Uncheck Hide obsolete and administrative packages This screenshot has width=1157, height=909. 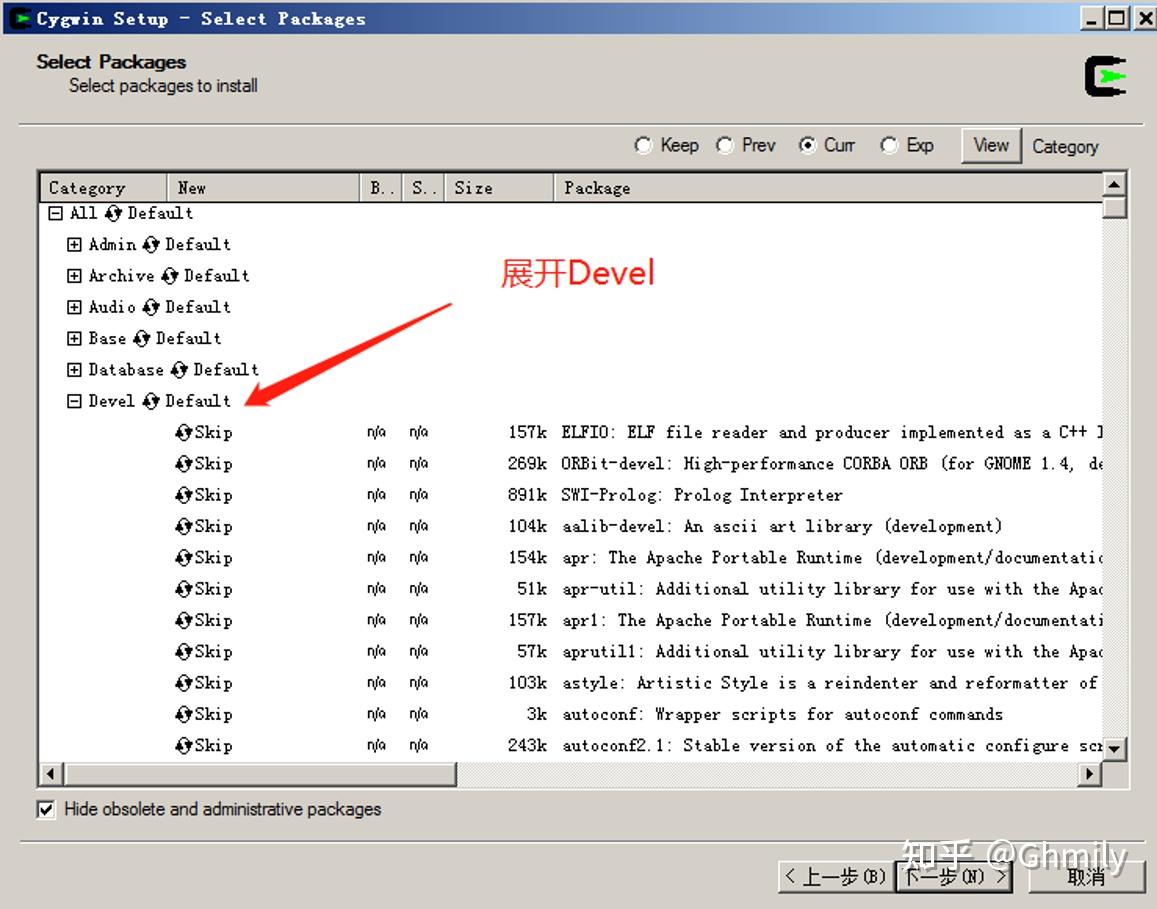tap(46, 810)
